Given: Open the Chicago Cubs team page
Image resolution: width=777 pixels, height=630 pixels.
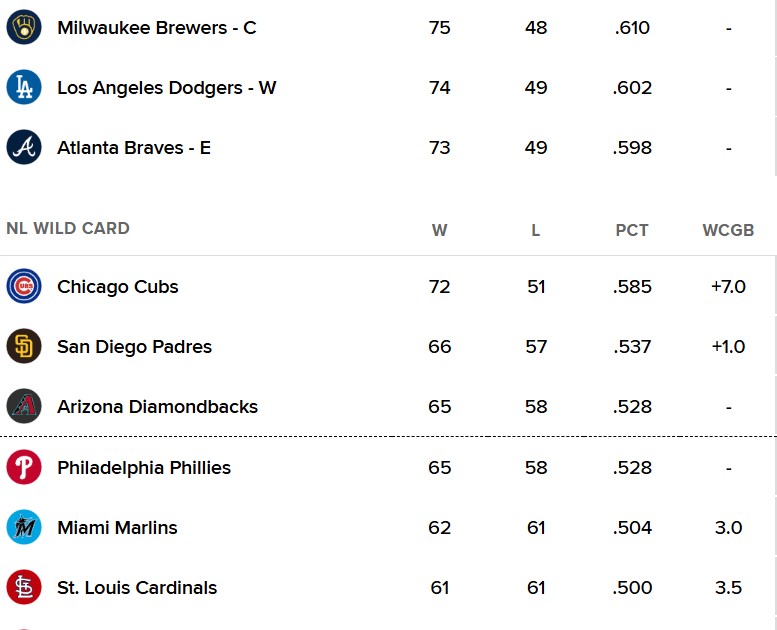Looking at the screenshot, I should click(117, 286).
